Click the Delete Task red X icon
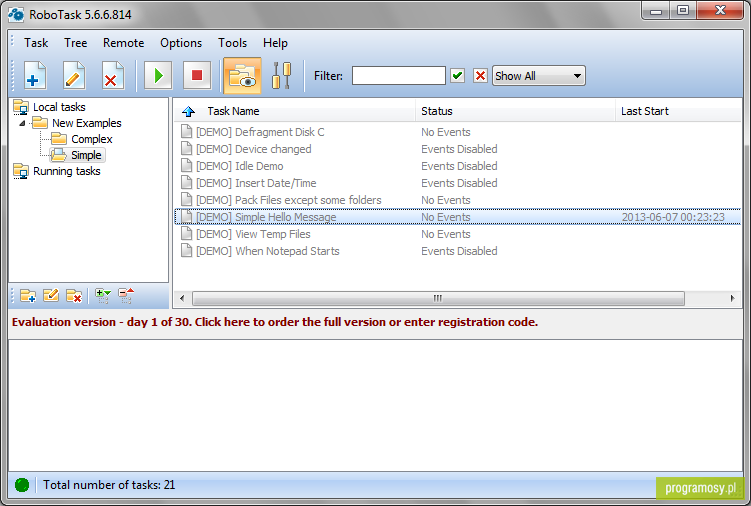This screenshot has width=751, height=506. pyautogui.click(x=113, y=76)
